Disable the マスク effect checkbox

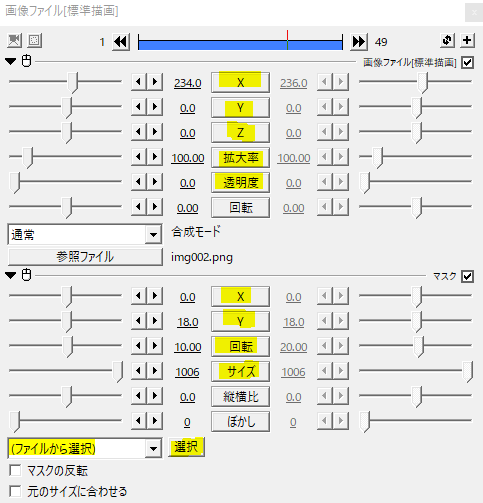coord(467,276)
